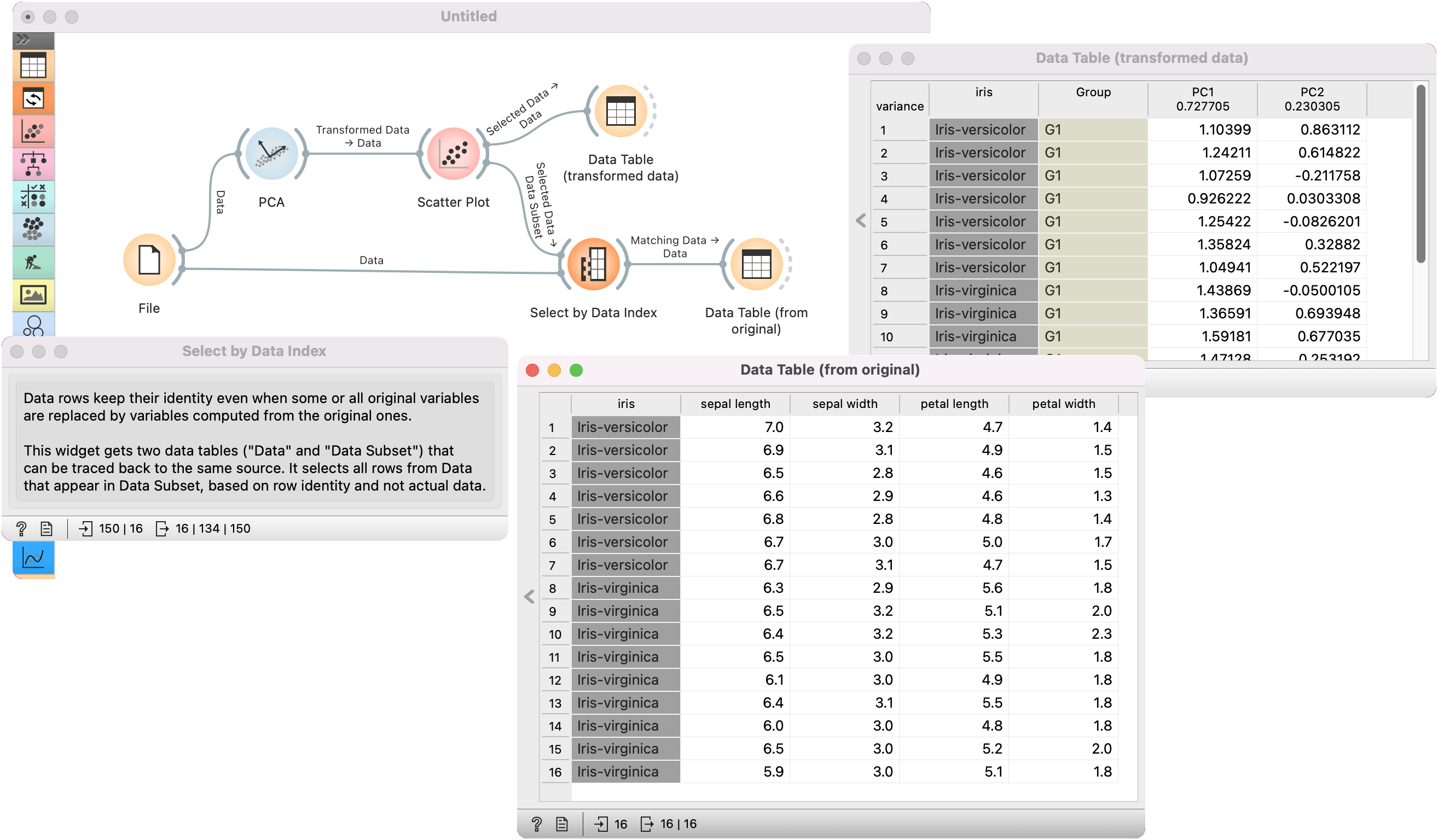This screenshot has width=1438, height=840.
Task: Sort by sepal length column header
Action: (735, 404)
